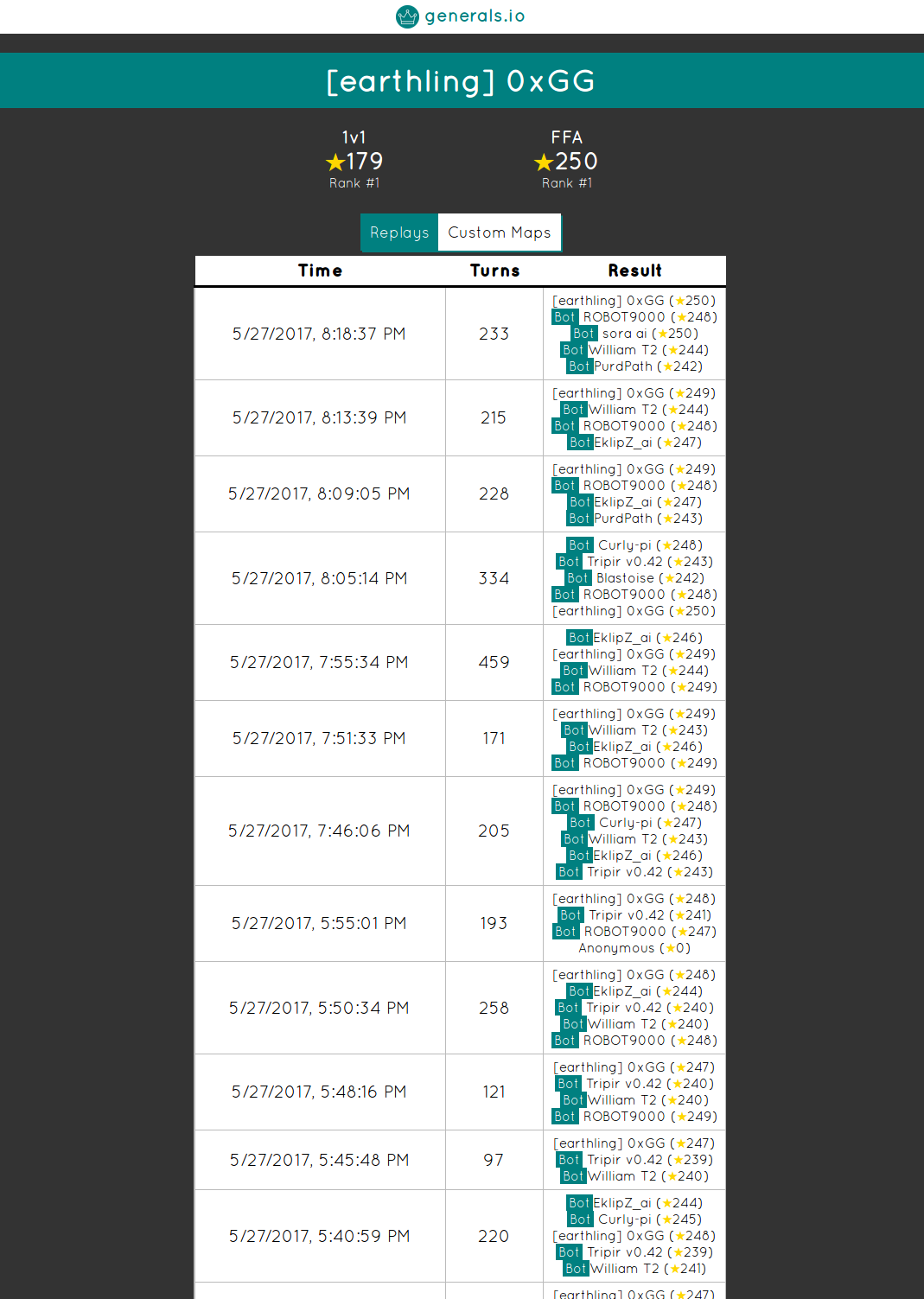Click the Blastoise player name
Viewport: 924px width, 1299px height.
(625, 578)
